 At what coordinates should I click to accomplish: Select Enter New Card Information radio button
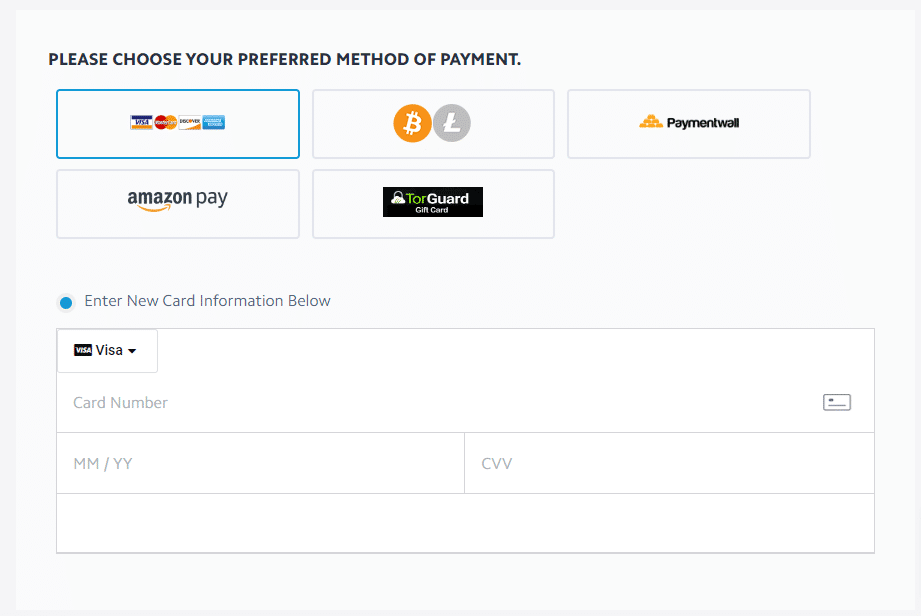(66, 302)
